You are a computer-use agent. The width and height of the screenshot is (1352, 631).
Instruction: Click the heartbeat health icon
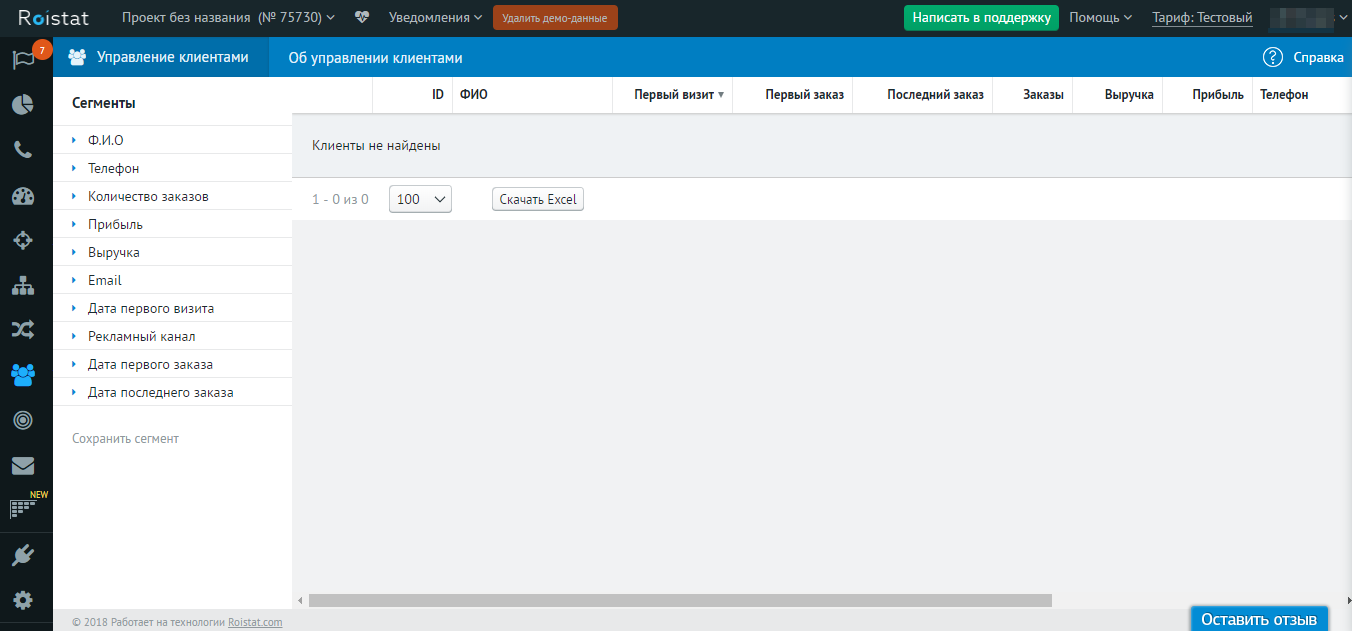point(362,17)
